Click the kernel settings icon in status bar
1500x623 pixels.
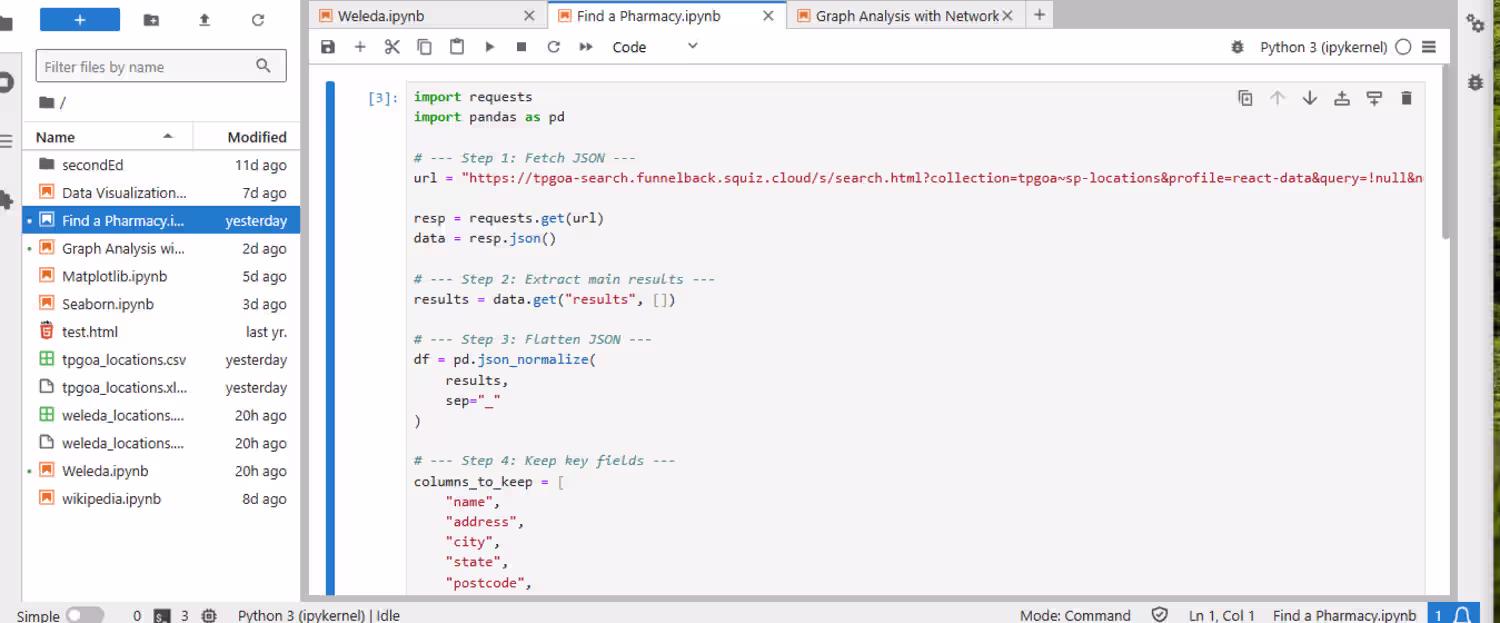pos(209,616)
